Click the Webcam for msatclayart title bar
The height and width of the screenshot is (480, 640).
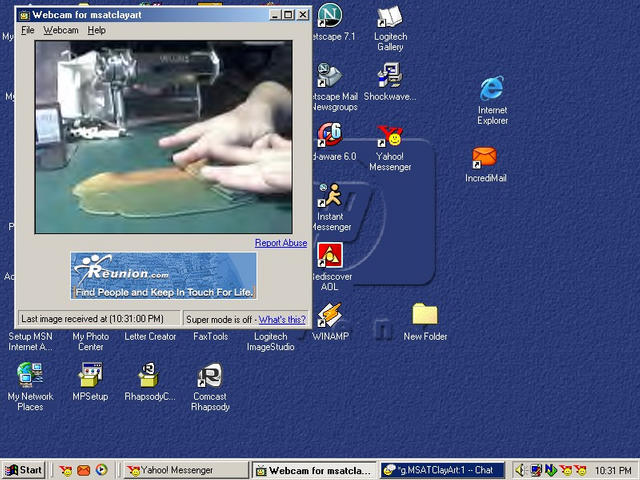pyautogui.click(x=163, y=15)
